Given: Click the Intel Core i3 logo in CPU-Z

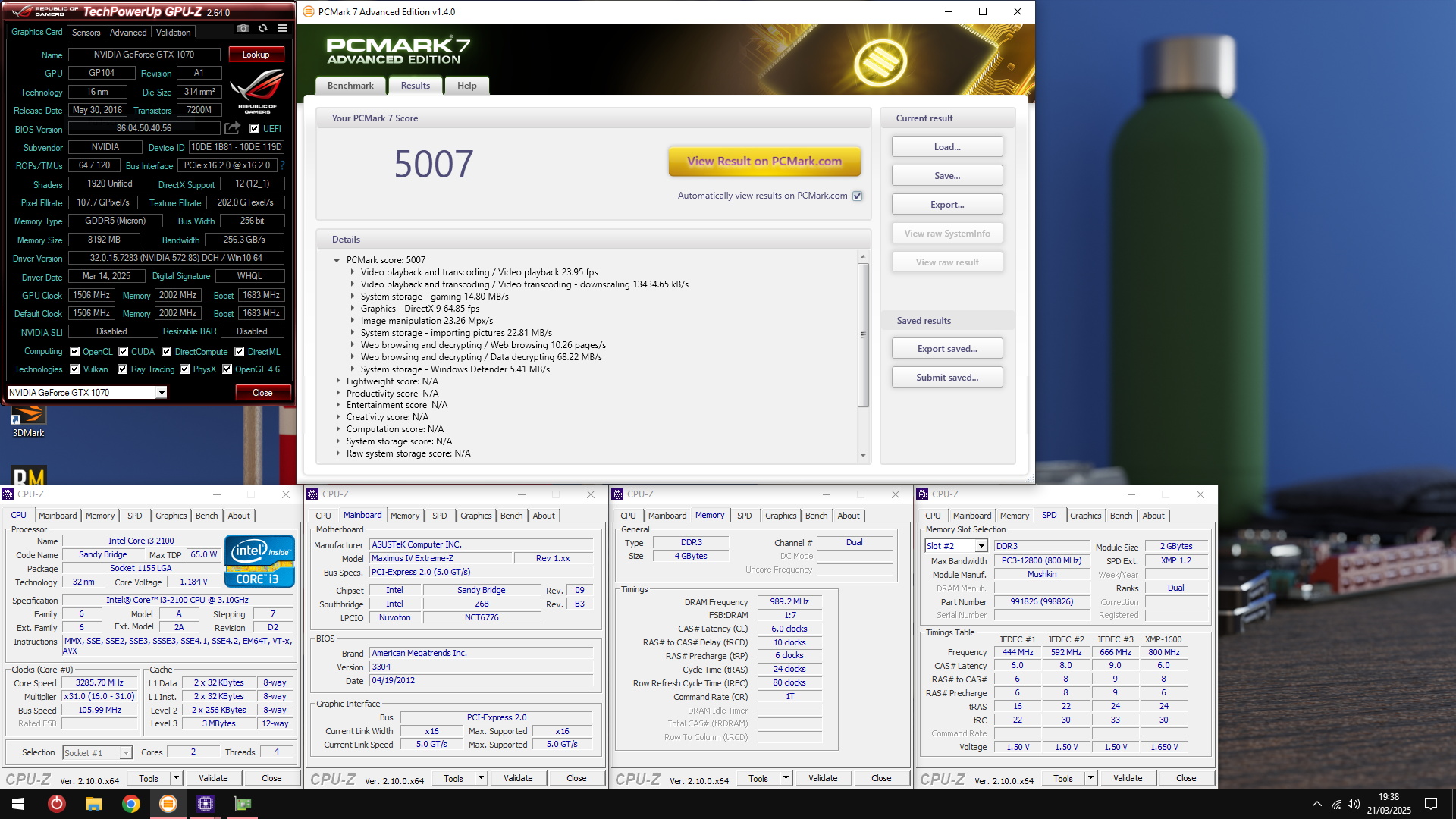Looking at the screenshot, I should 259,561.
